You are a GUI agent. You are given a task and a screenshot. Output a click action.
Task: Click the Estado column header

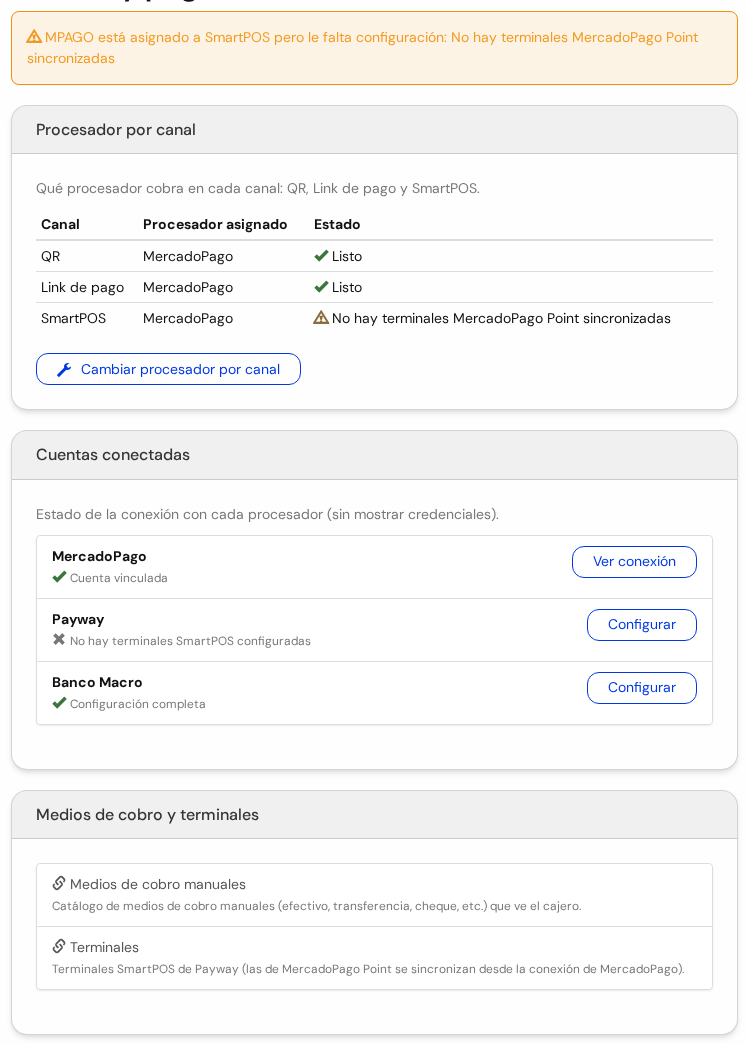pyautogui.click(x=337, y=225)
